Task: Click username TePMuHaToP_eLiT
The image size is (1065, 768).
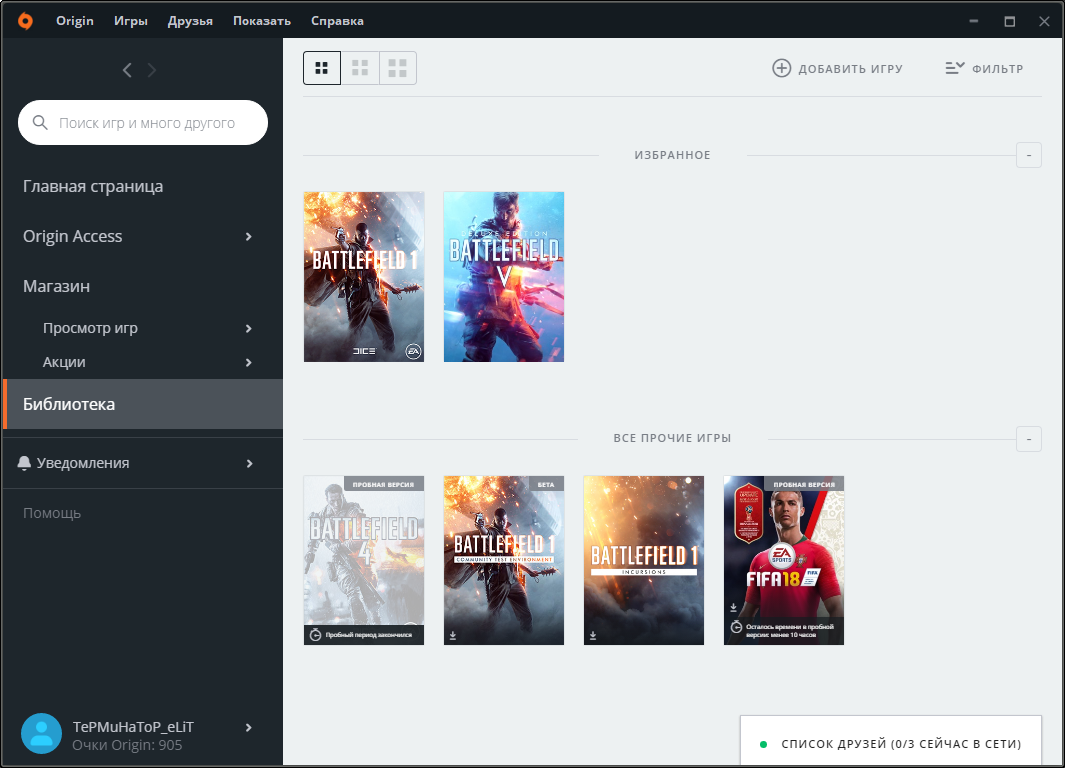Action: [133, 727]
